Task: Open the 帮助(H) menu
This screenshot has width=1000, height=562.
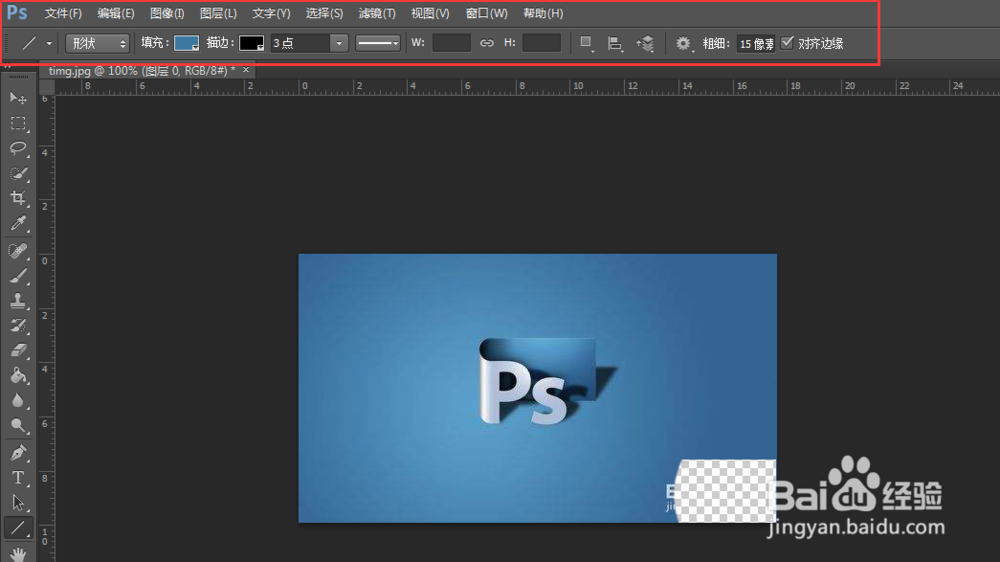Action: click(x=543, y=13)
